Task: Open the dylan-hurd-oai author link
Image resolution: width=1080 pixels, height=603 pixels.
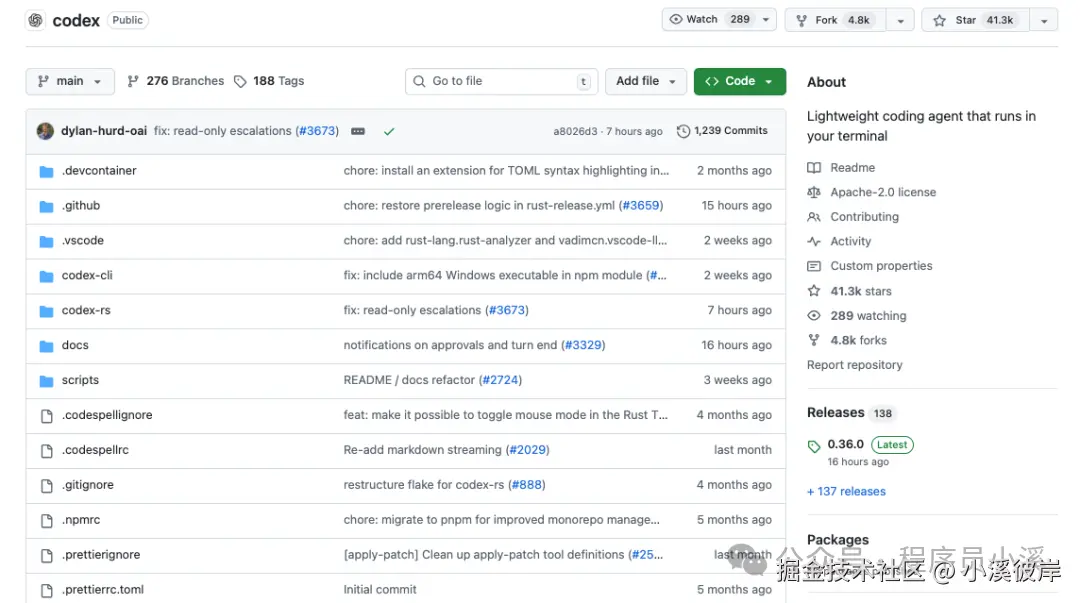Action: point(104,130)
